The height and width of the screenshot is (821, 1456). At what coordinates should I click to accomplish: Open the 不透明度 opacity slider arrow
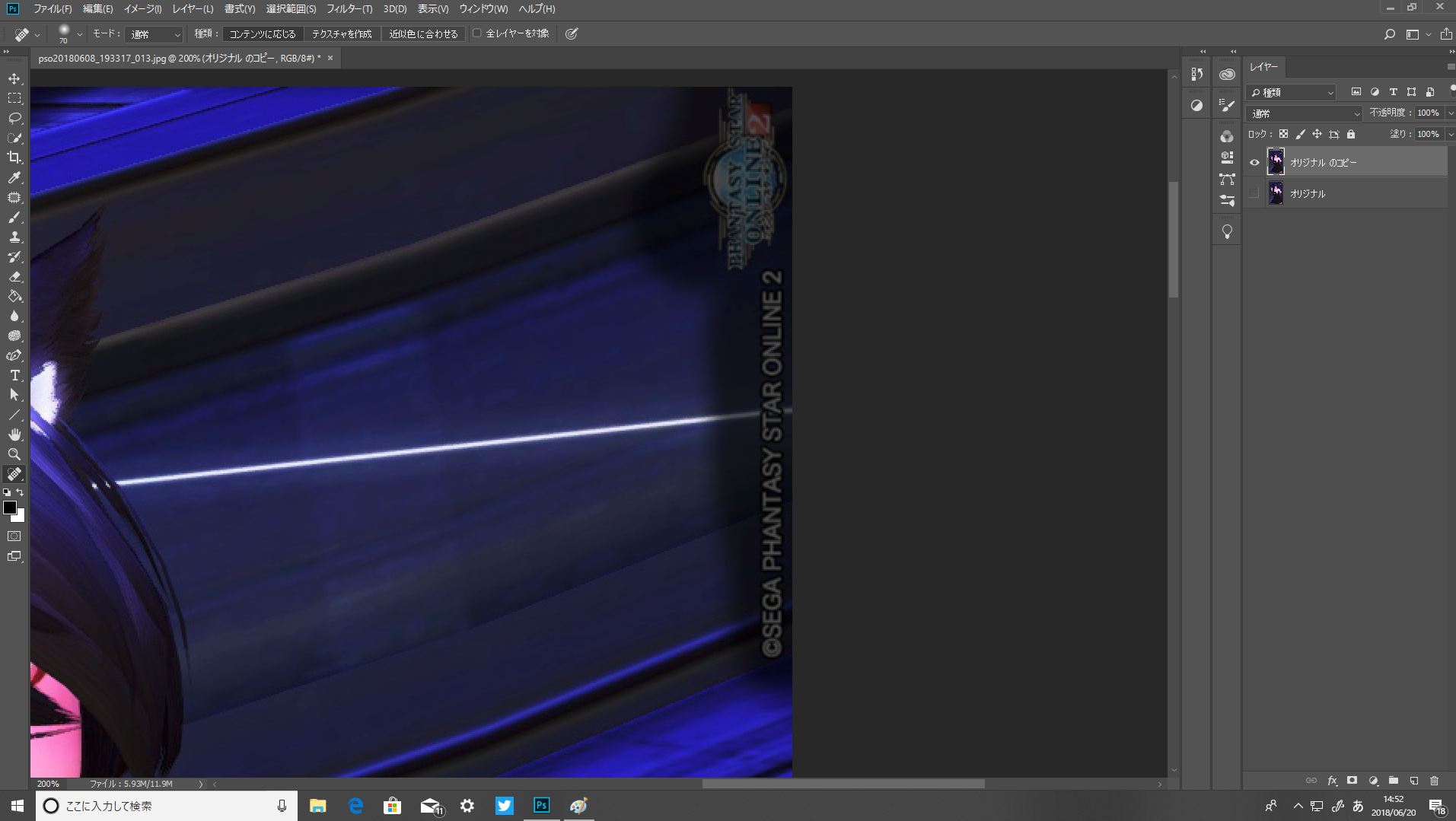(1451, 113)
